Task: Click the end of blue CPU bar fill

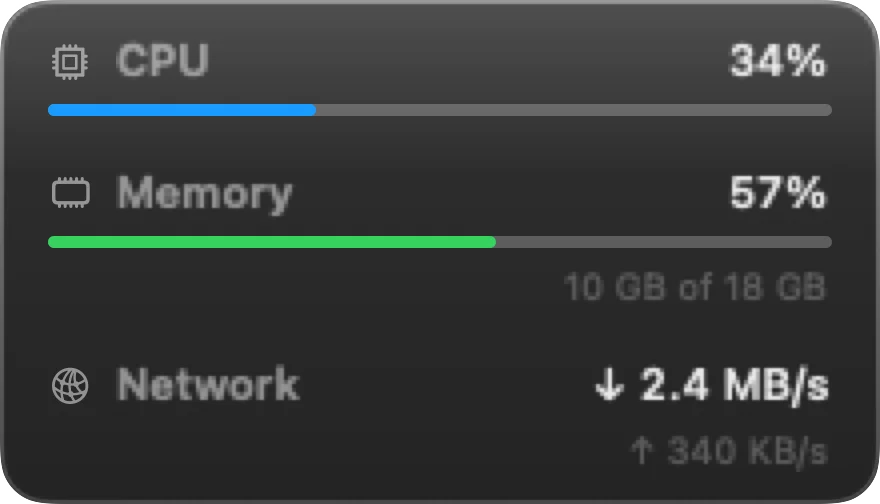Action: point(313,110)
